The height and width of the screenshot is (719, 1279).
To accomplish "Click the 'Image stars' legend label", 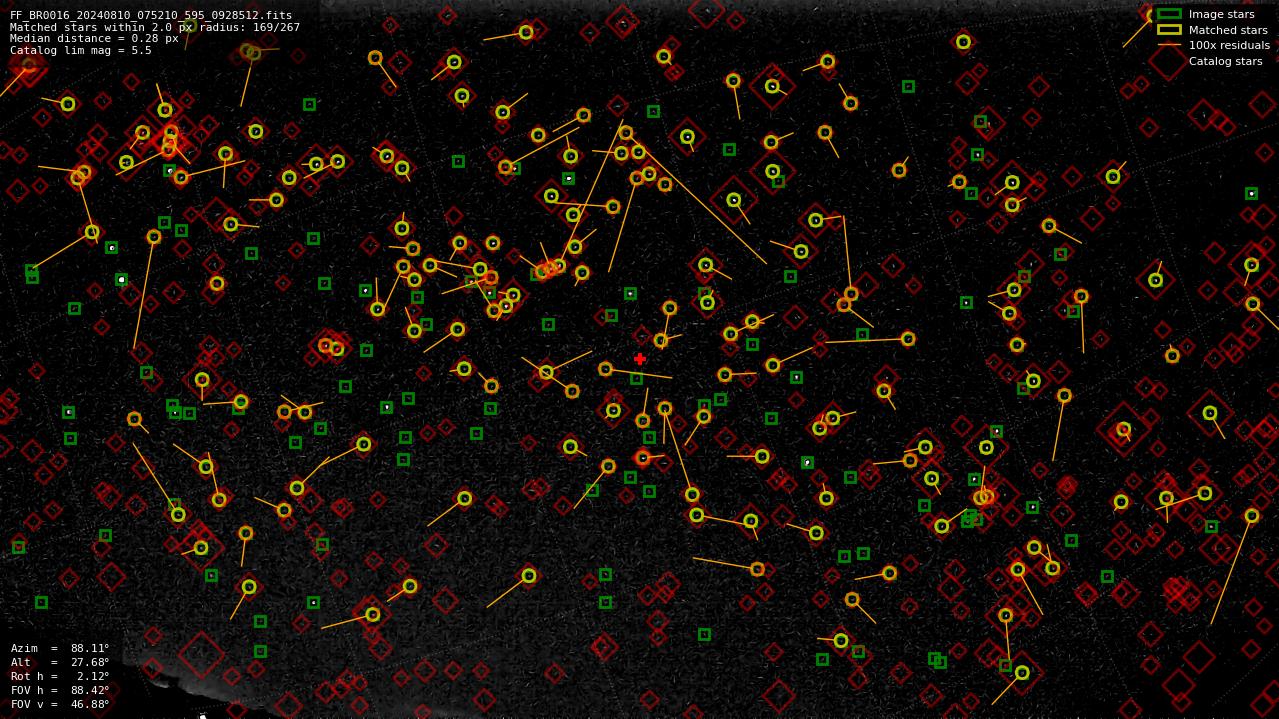I will point(1221,14).
